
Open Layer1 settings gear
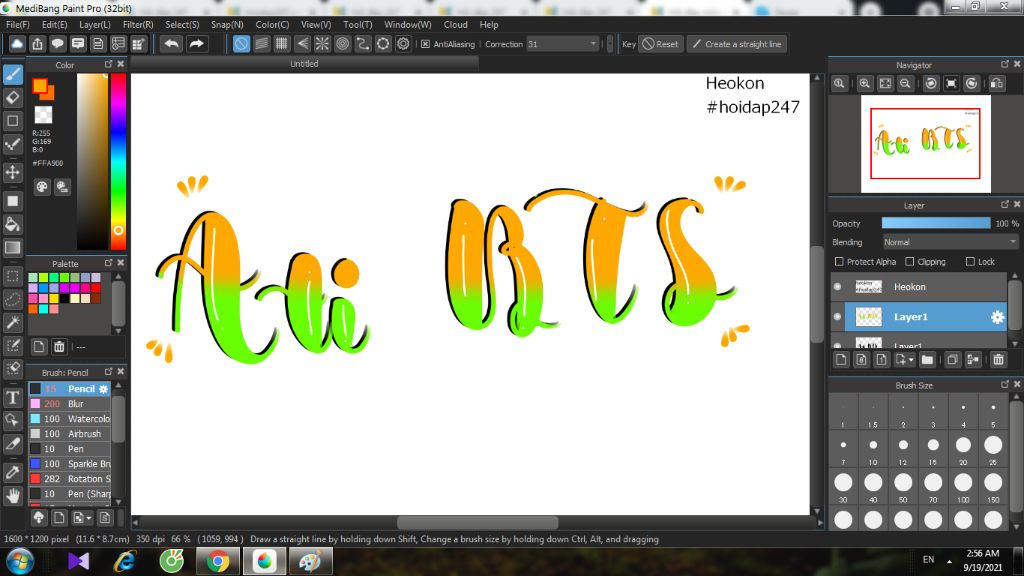coord(997,317)
